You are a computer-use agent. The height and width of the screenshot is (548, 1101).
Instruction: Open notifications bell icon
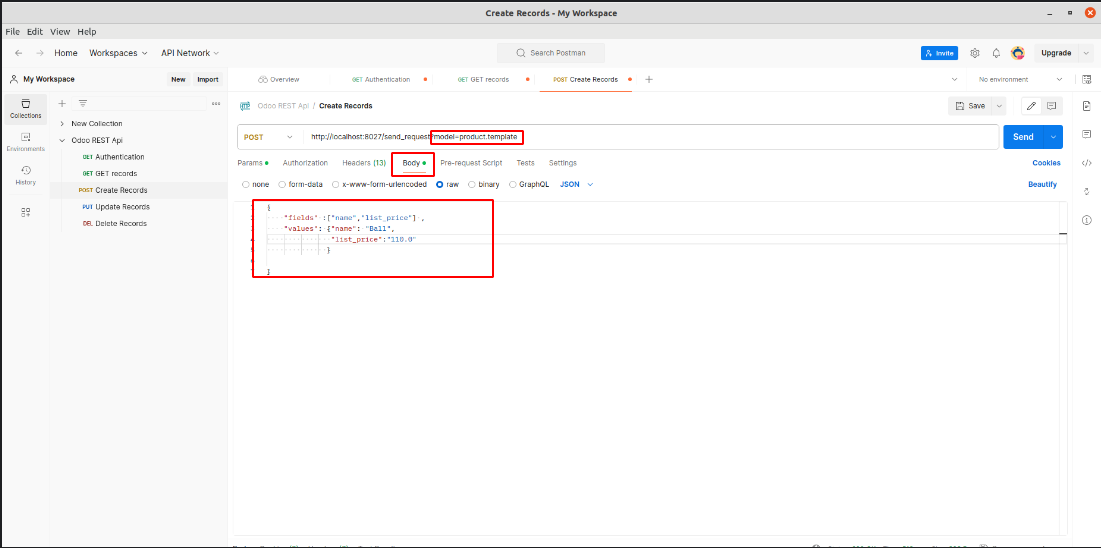pyautogui.click(x=996, y=53)
